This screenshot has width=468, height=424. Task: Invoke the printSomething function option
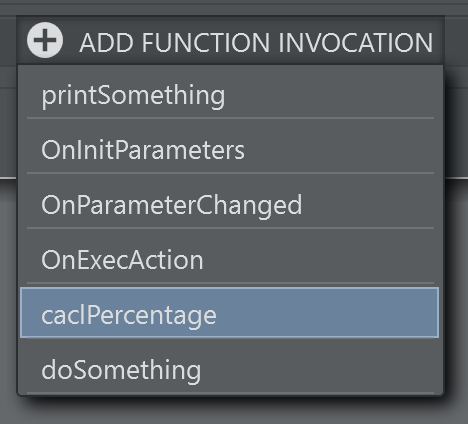(230, 95)
